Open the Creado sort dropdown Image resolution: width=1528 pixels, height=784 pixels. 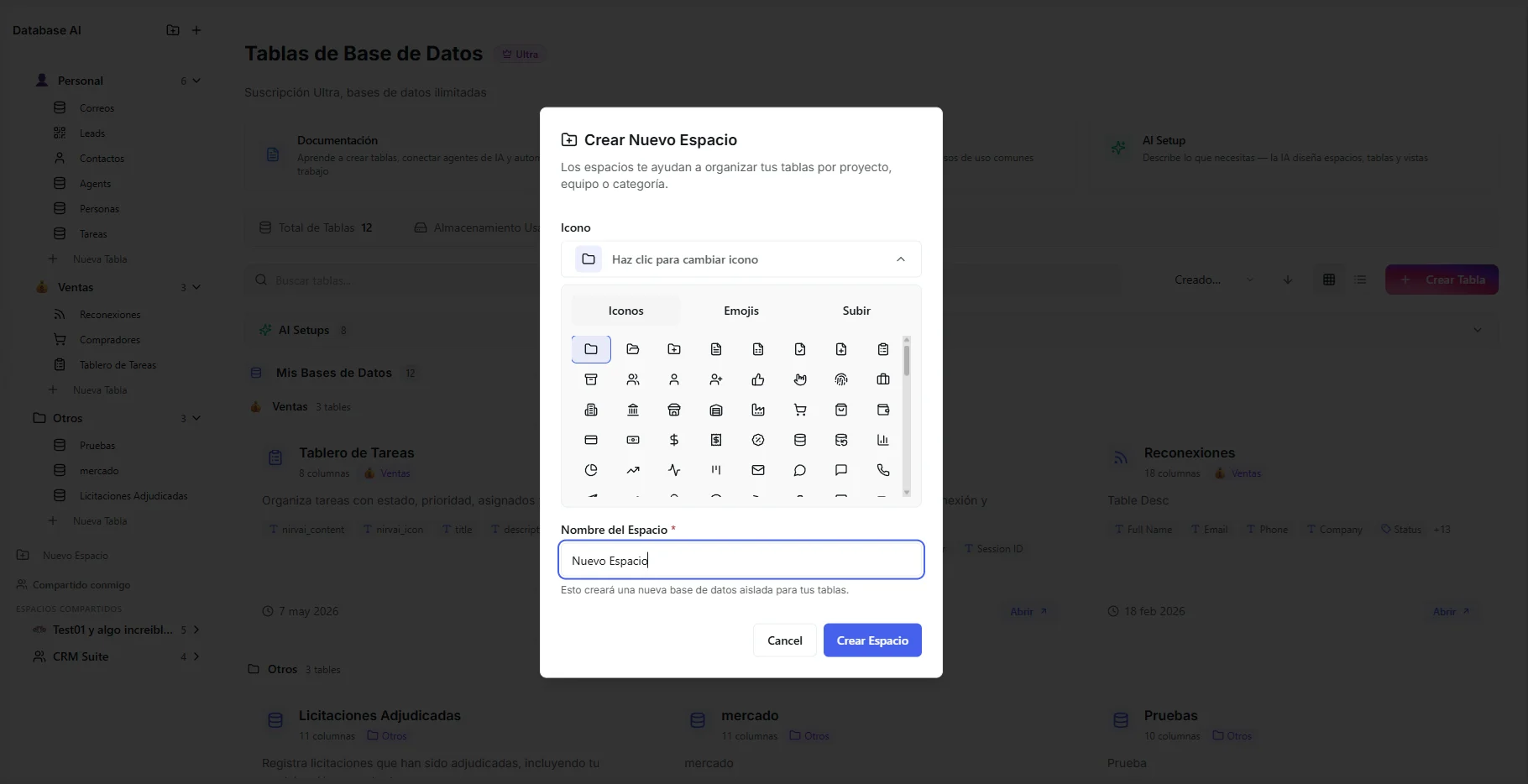pyautogui.click(x=1214, y=280)
